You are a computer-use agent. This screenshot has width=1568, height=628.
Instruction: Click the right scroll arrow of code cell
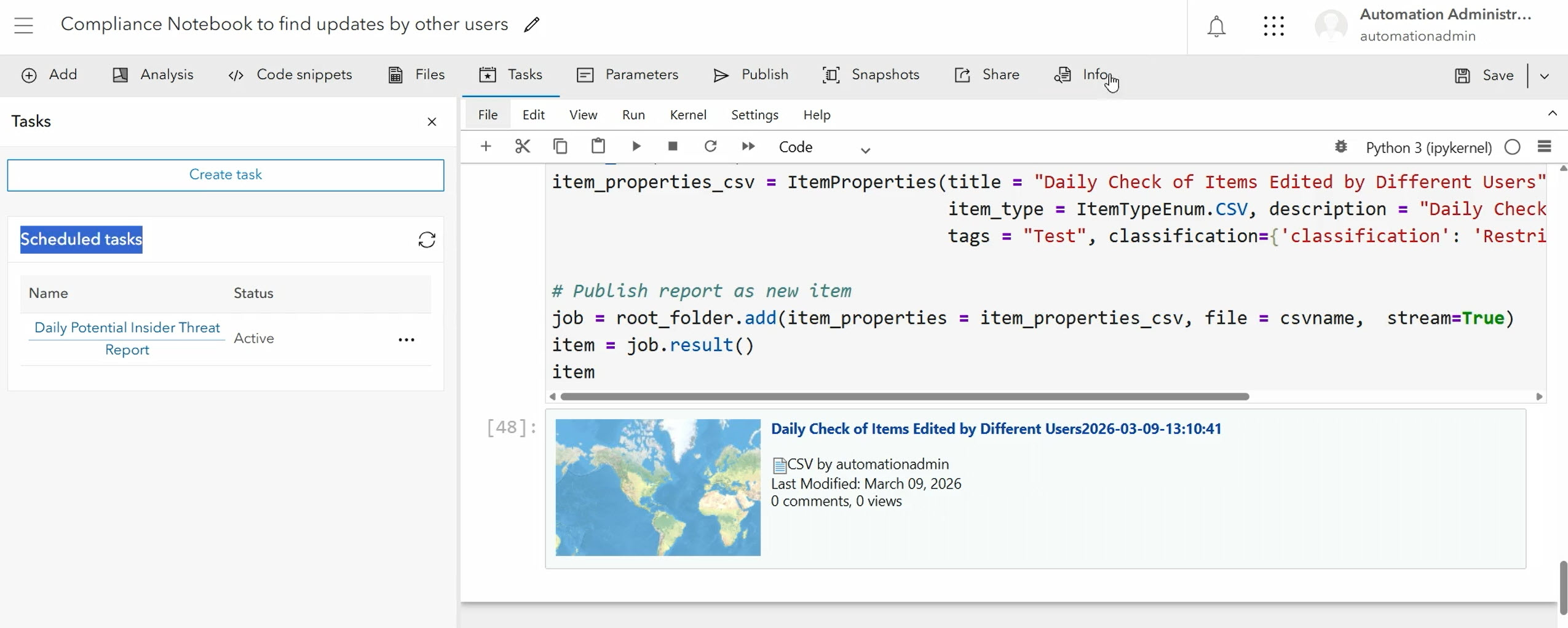pyautogui.click(x=1539, y=397)
